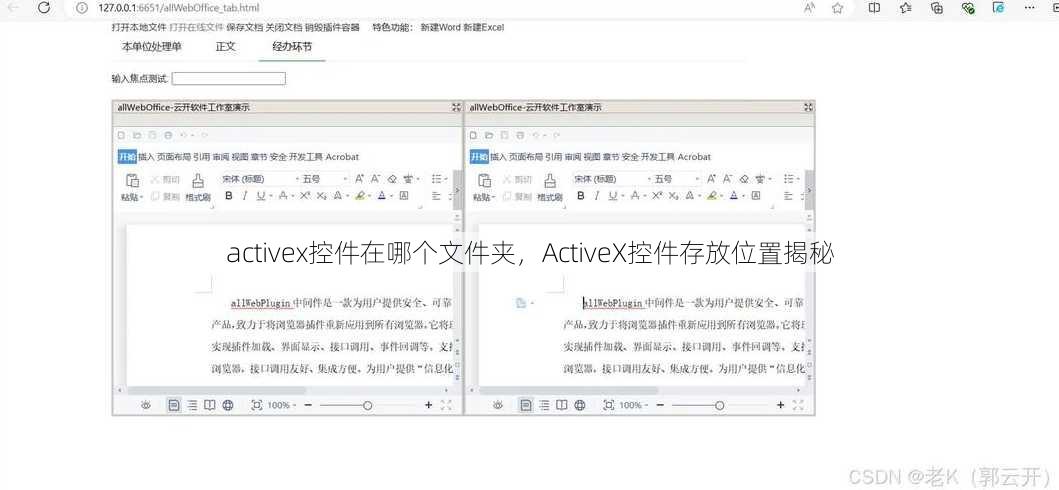Click 新建Excel link
This screenshot has height=490, width=1059.
pos(484,28)
